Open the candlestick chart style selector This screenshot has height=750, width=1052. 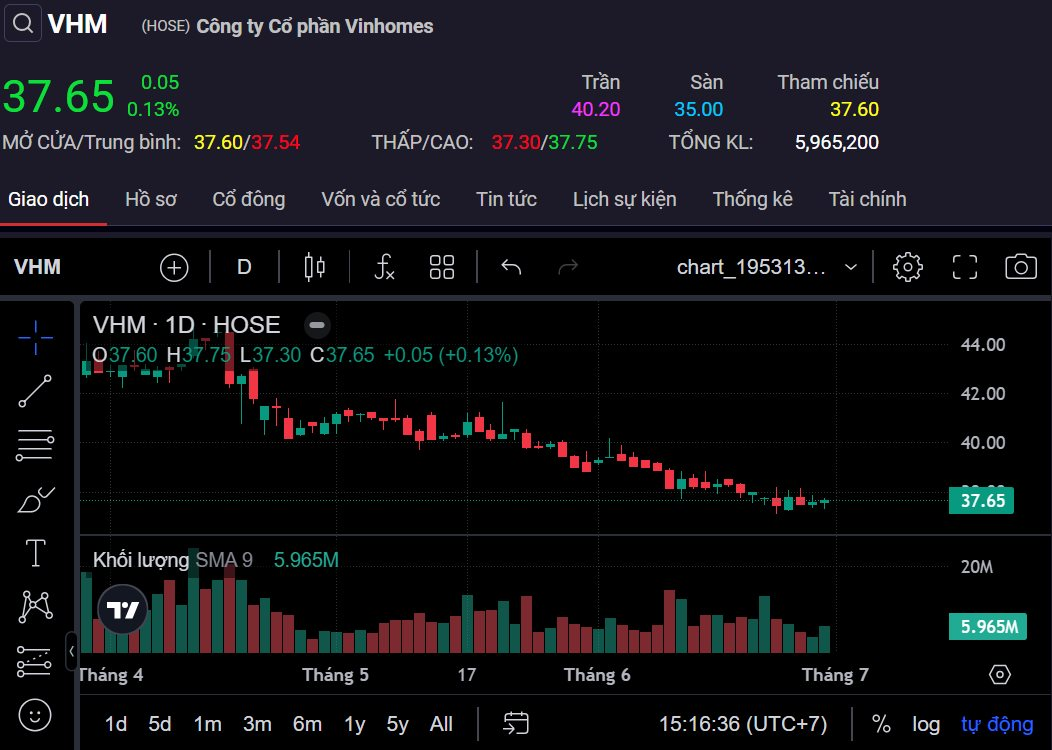314,267
